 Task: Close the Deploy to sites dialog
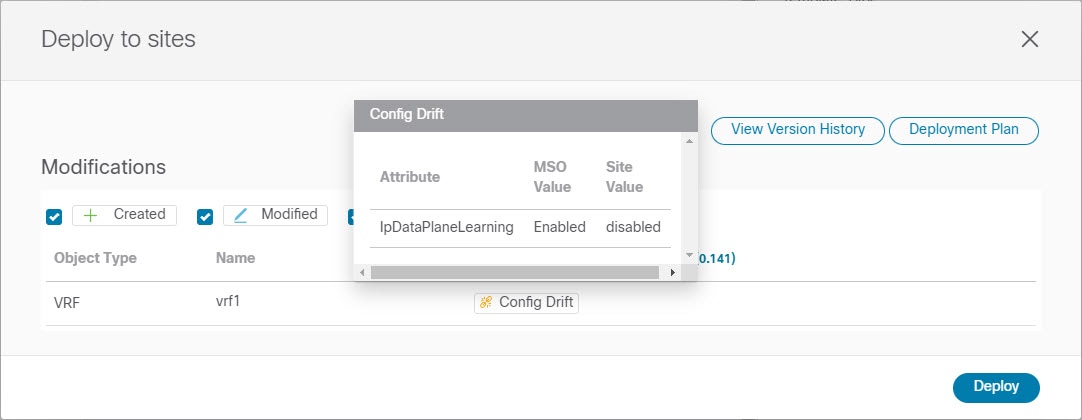pyautogui.click(x=1030, y=39)
